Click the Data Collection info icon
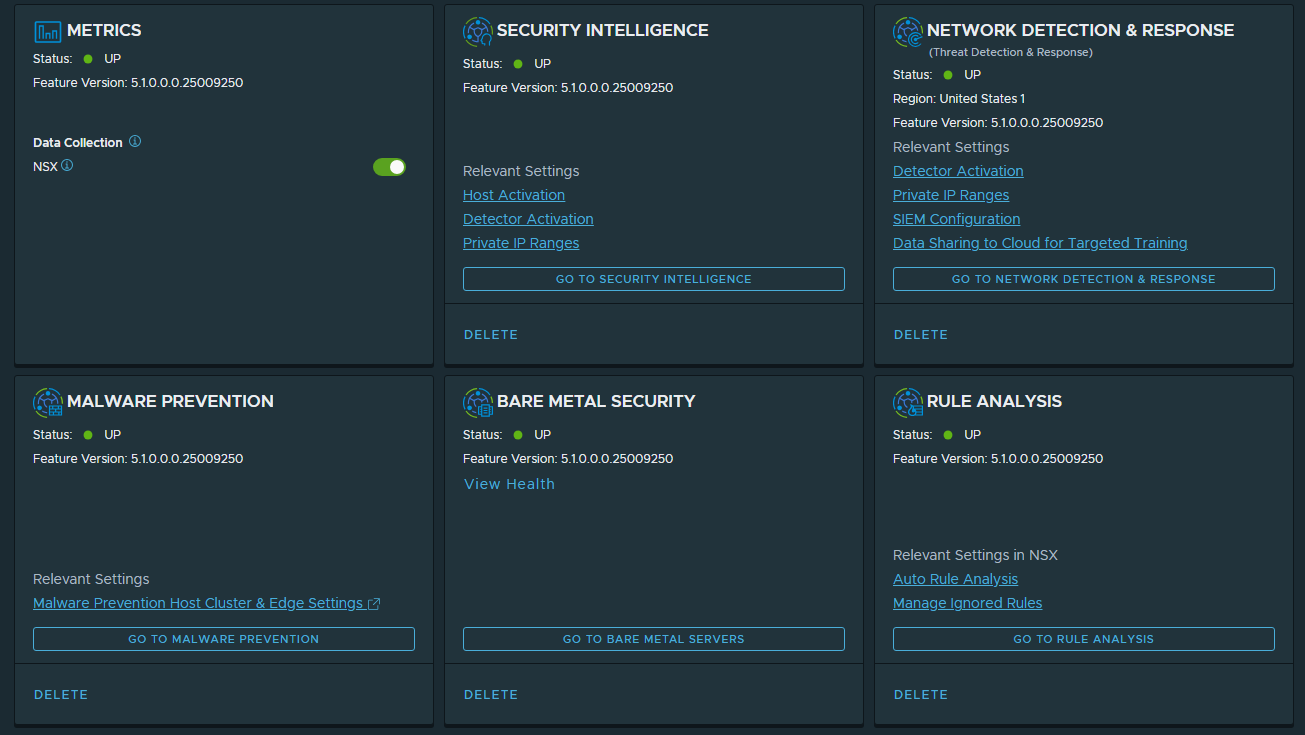 135,142
